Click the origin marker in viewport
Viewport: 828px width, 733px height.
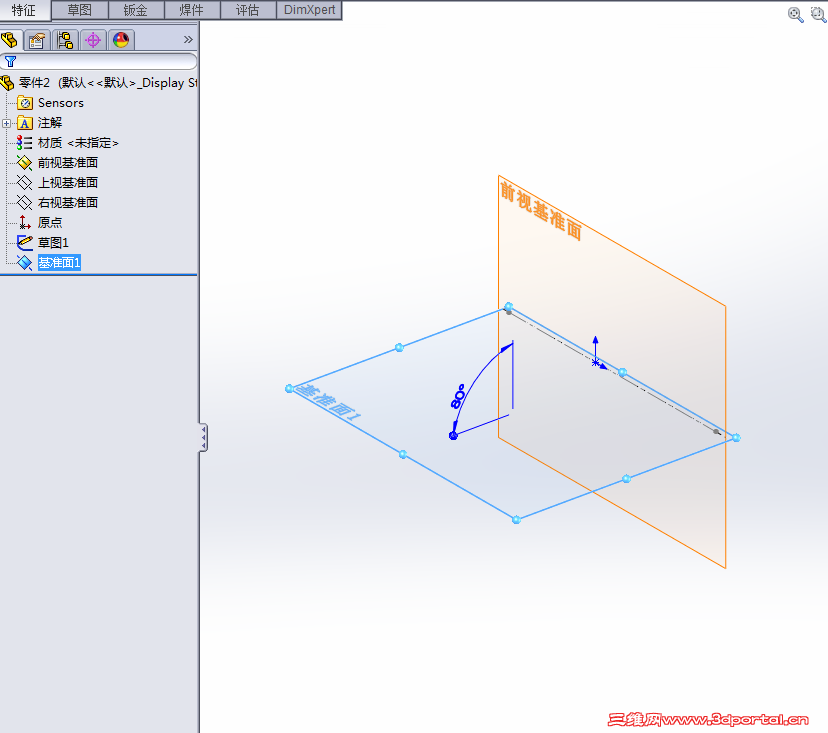click(x=596, y=362)
